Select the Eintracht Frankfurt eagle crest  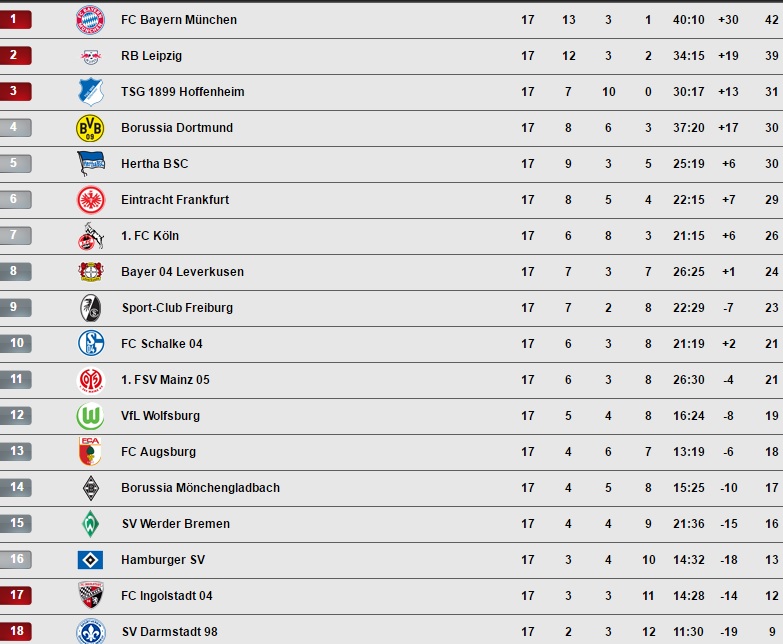pyautogui.click(x=90, y=200)
